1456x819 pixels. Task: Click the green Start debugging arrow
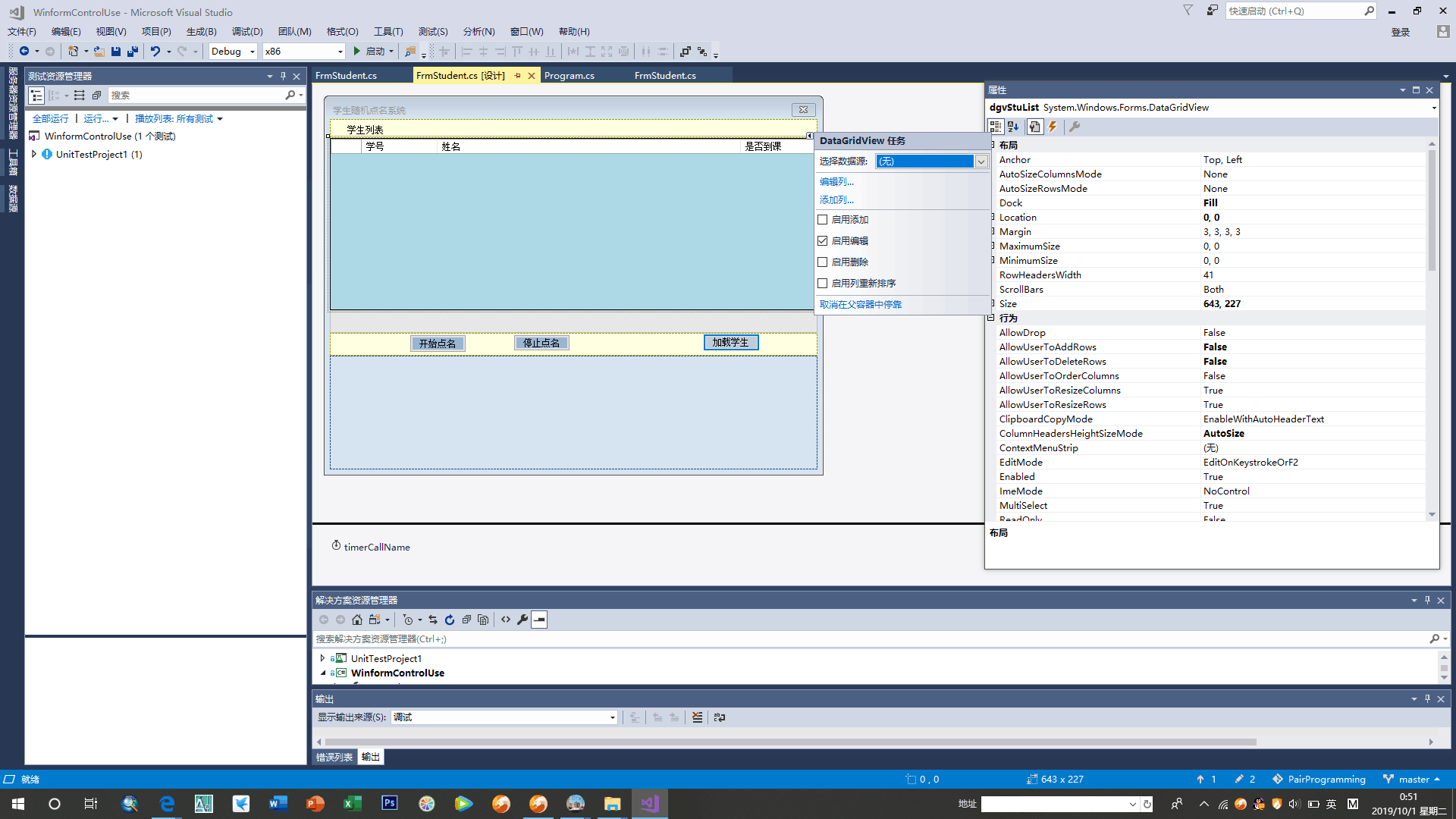(x=356, y=52)
